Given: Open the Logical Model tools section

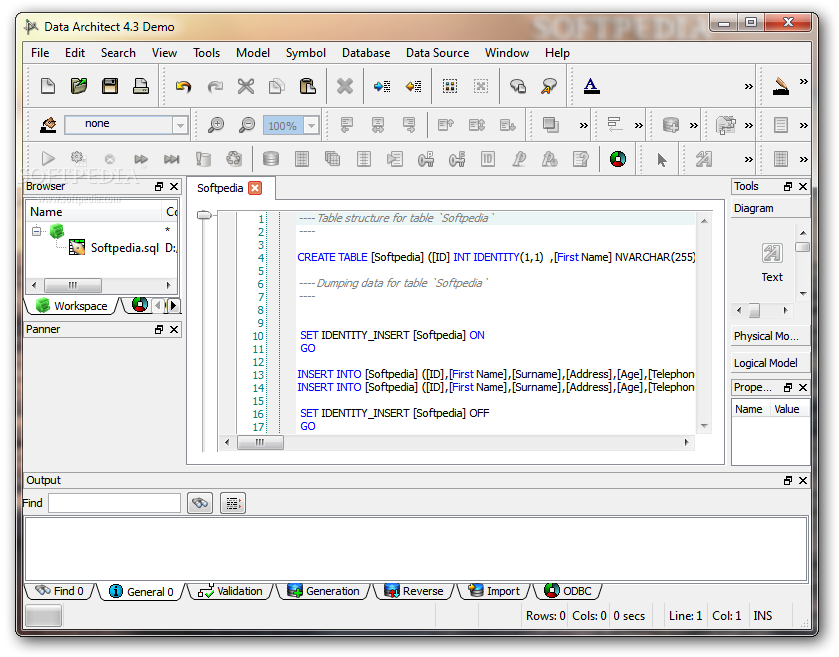Looking at the screenshot, I should (x=769, y=363).
